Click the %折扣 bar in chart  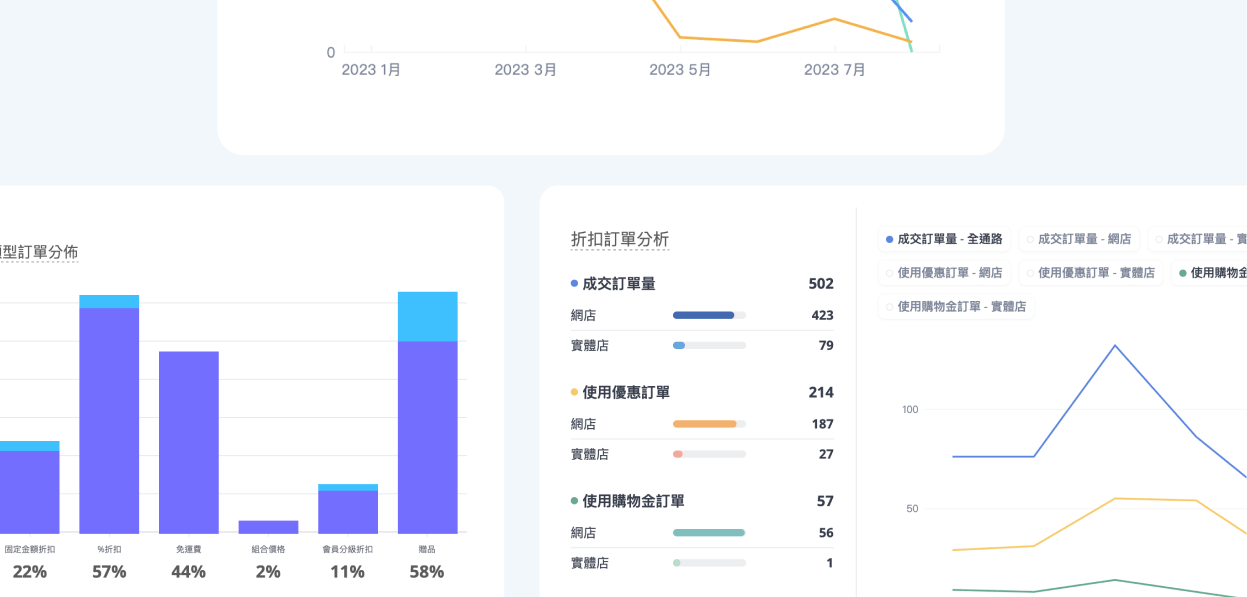[x=109, y=414]
